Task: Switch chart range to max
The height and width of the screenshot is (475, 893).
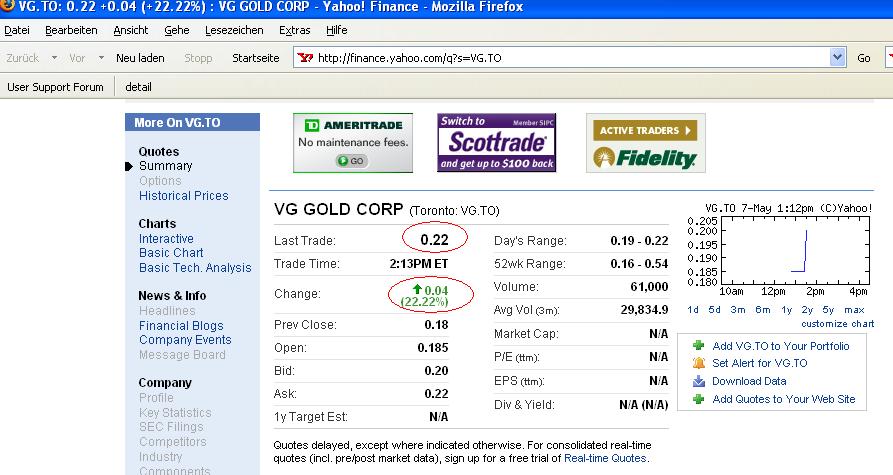Action: (x=854, y=309)
